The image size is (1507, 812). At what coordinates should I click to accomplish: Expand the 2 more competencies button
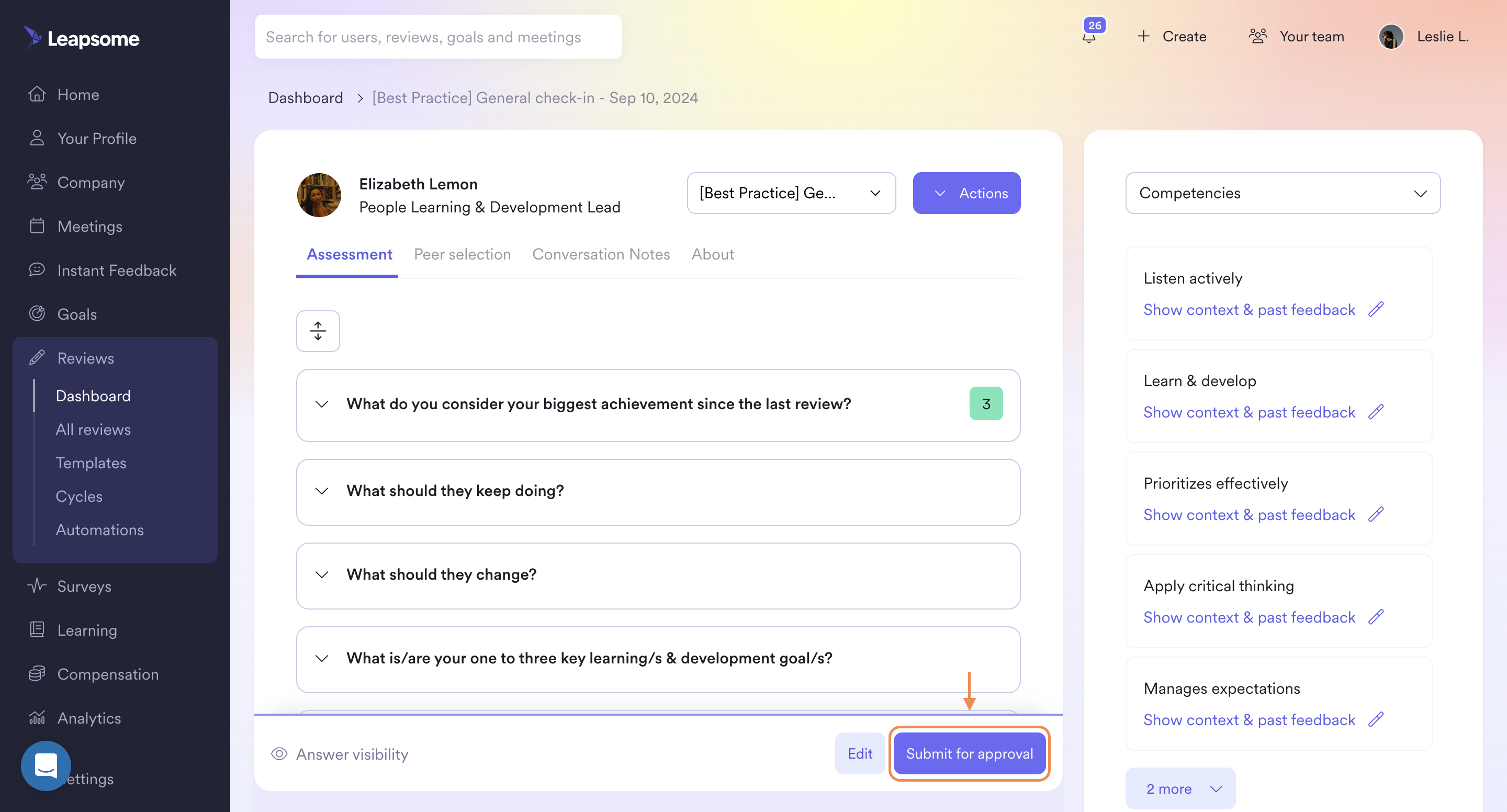coord(1180,788)
